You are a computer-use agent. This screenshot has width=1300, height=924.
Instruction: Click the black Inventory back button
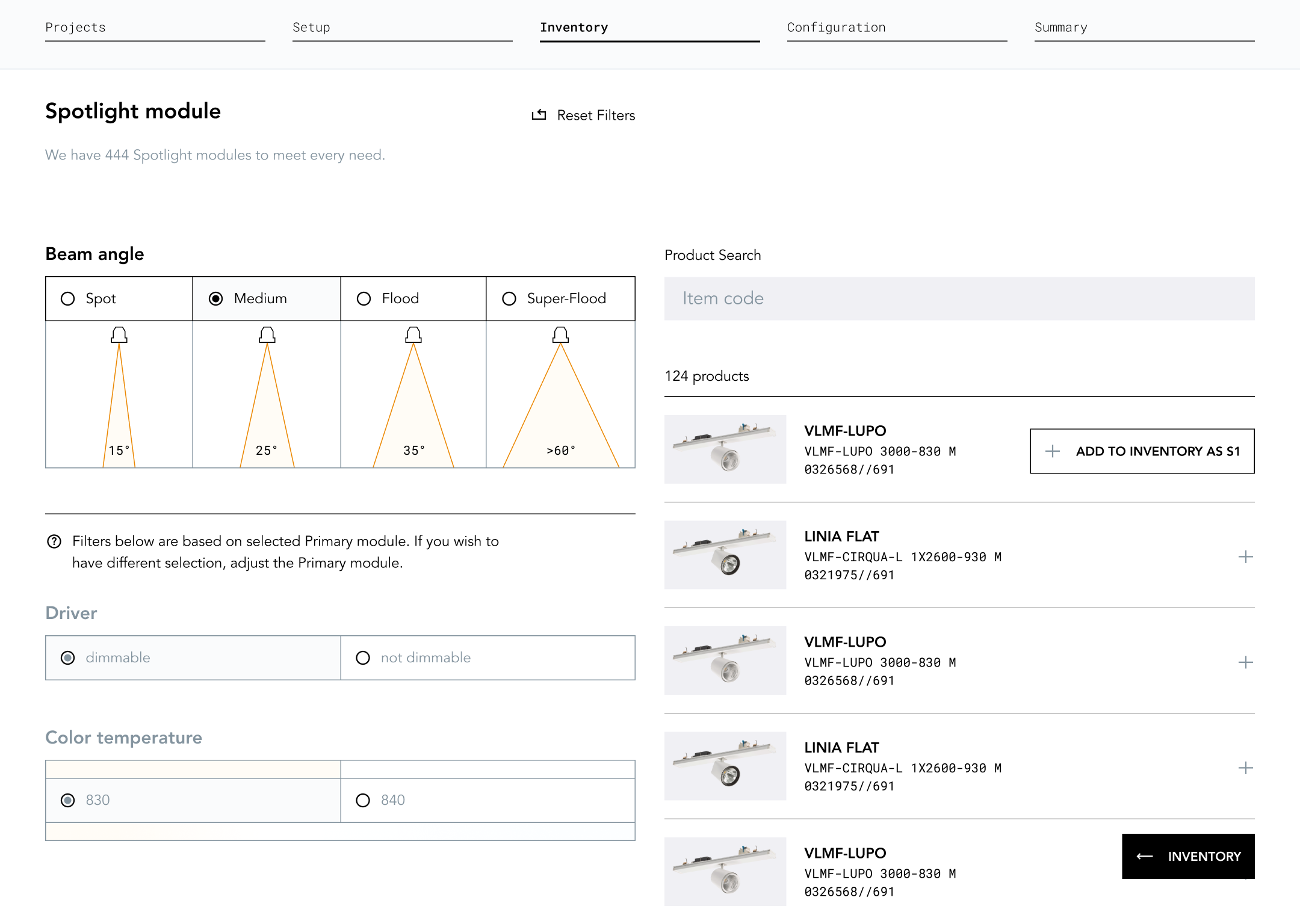pos(1188,856)
